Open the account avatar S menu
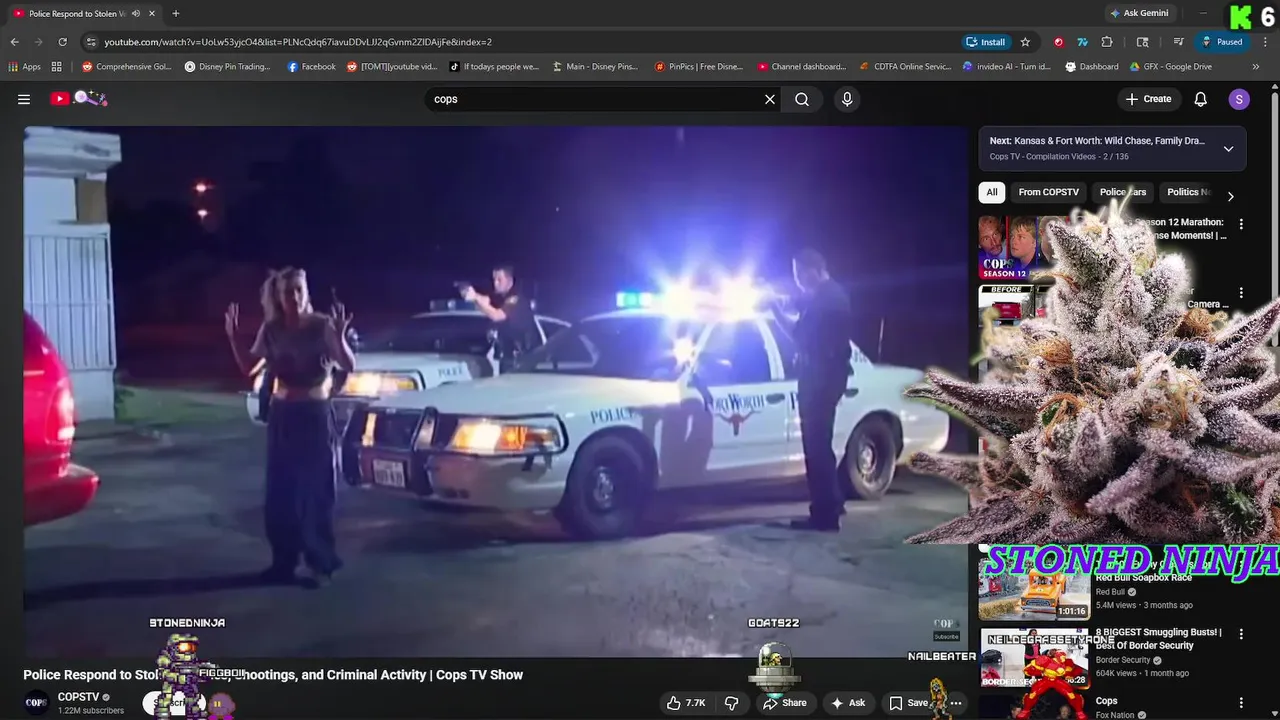 (1239, 99)
